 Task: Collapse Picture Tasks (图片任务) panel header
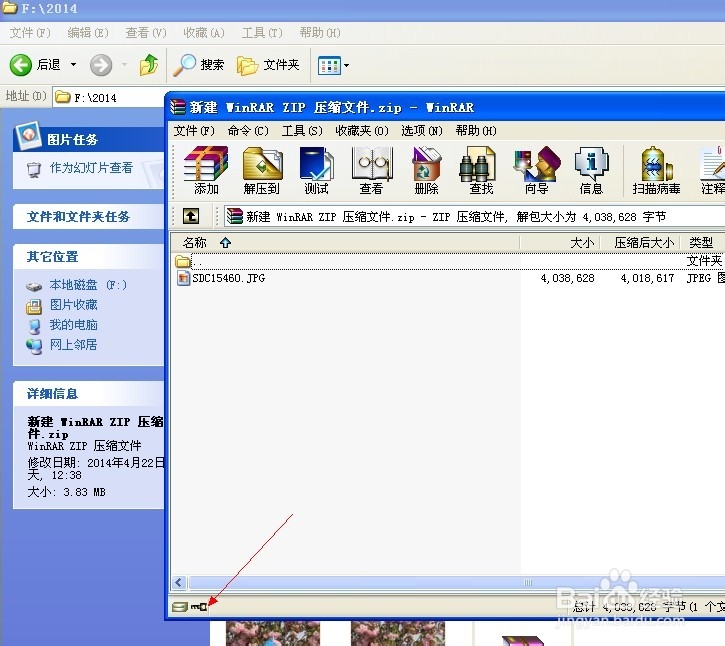click(89, 139)
